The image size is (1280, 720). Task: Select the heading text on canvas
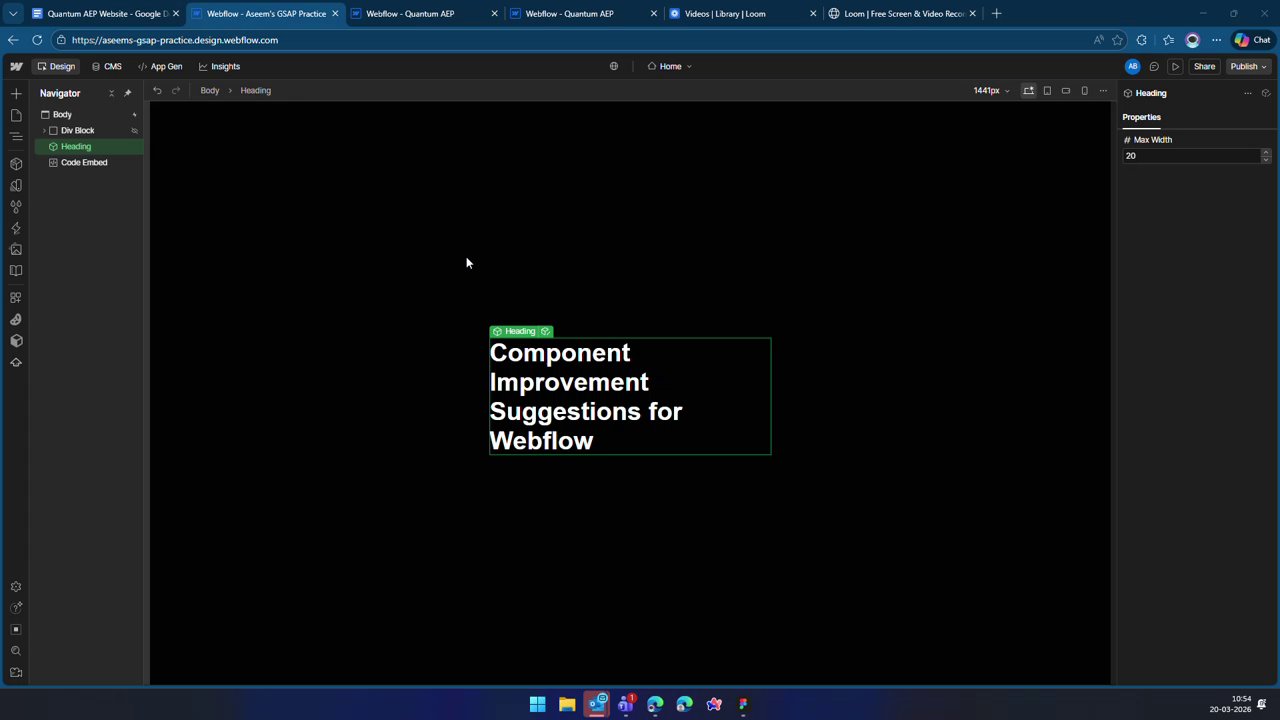pyautogui.click(x=630, y=397)
